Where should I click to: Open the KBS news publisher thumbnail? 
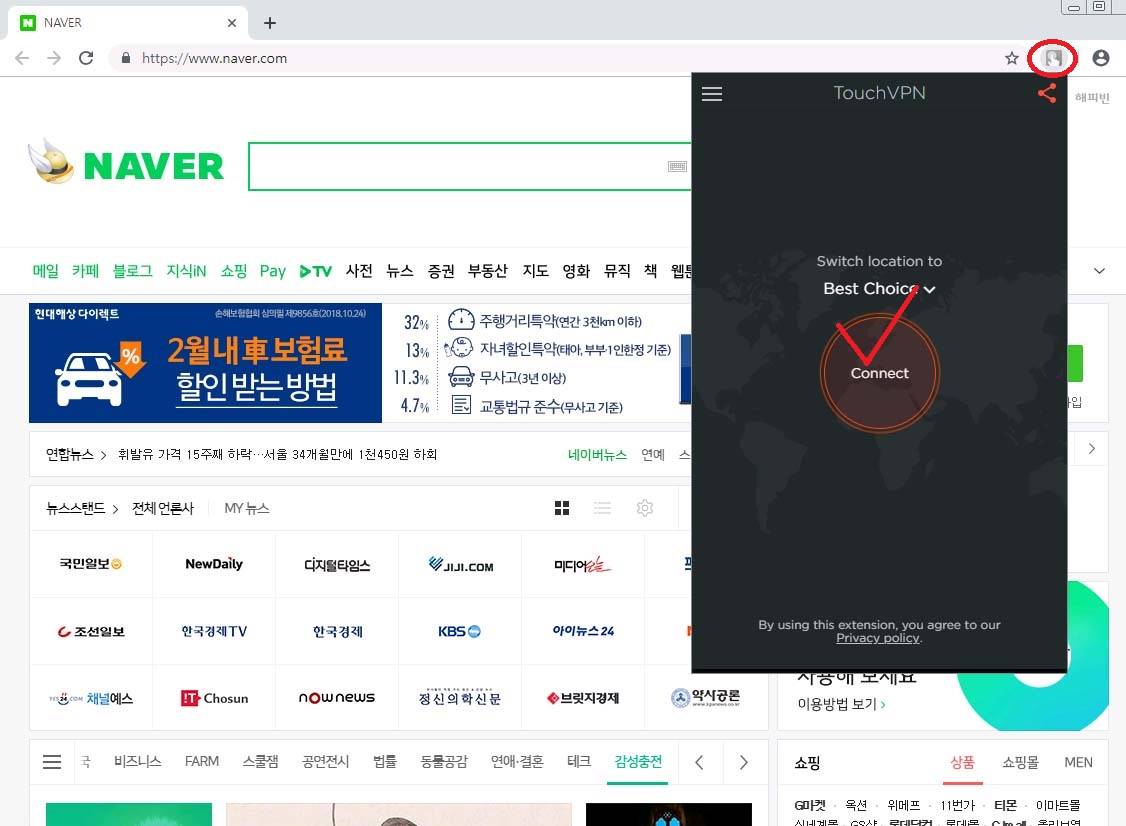point(459,632)
